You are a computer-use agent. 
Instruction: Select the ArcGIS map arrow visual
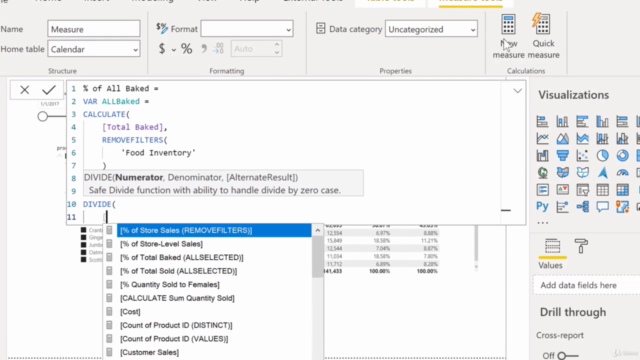[x=602, y=173]
